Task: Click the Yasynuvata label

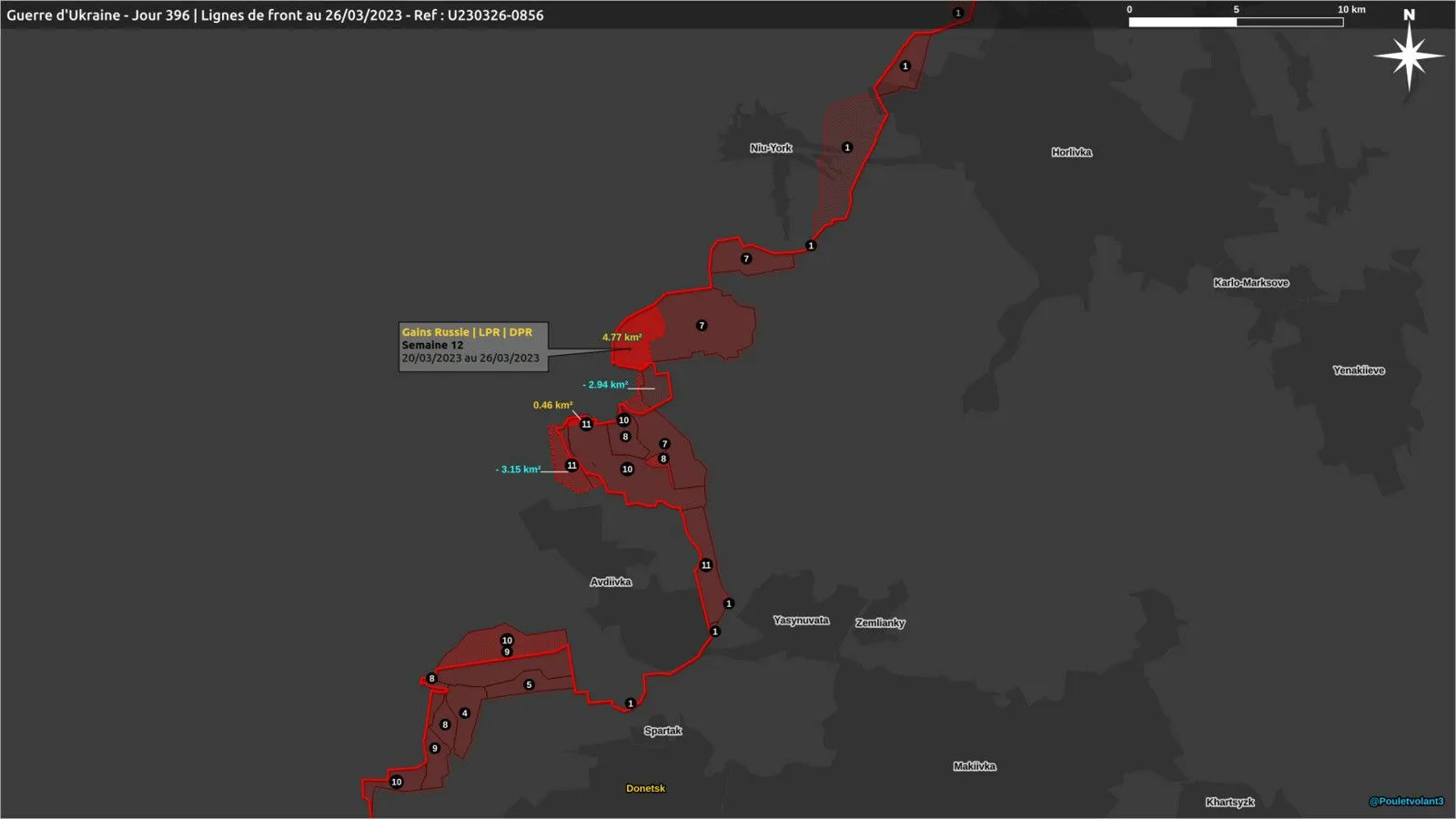Action: pyautogui.click(x=801, y=620)
